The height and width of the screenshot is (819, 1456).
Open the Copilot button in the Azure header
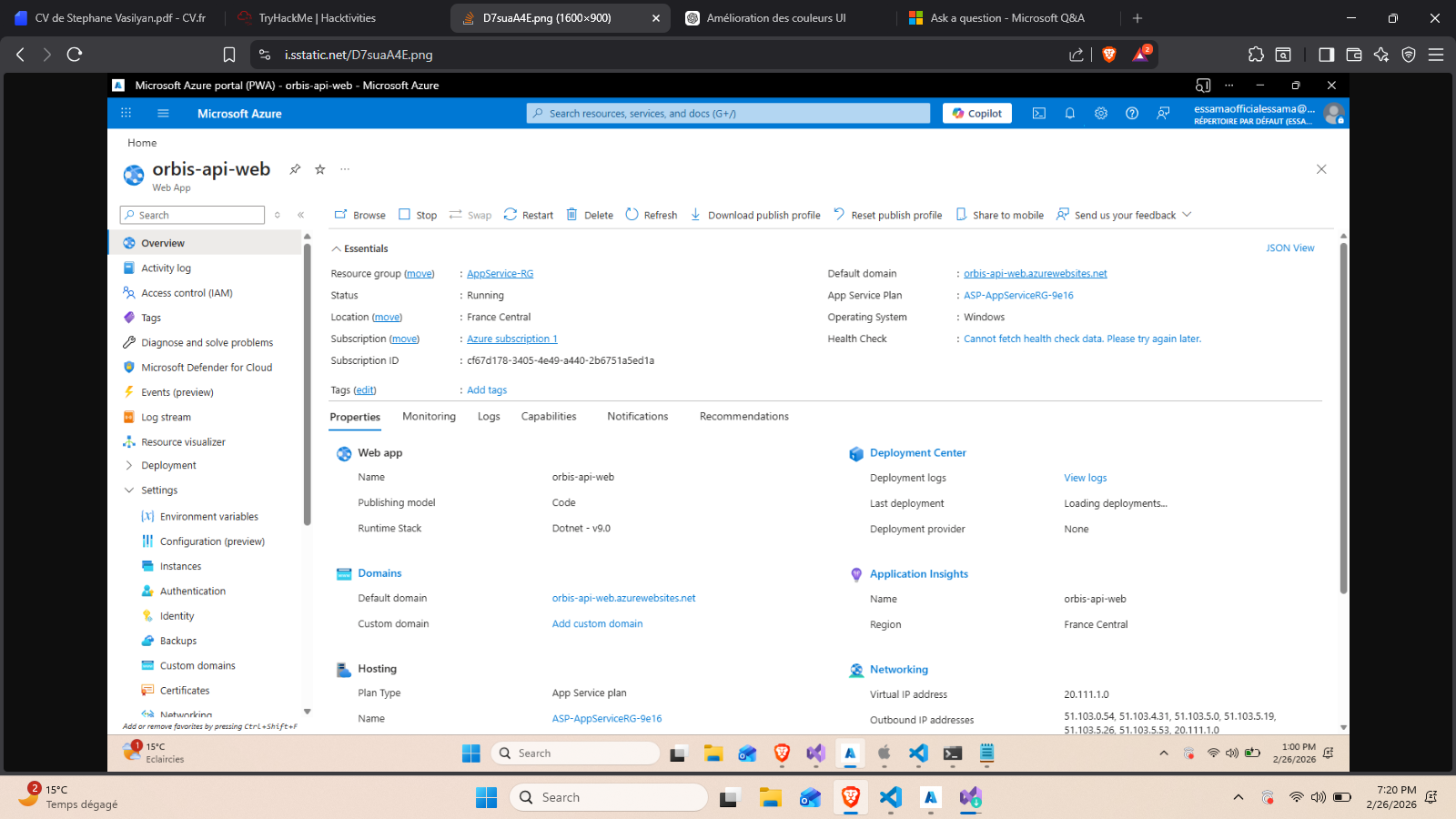click(977, 113)
